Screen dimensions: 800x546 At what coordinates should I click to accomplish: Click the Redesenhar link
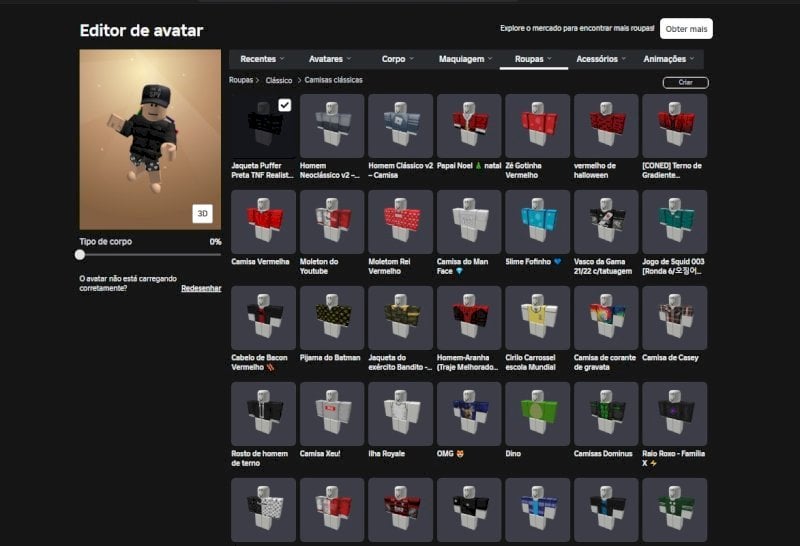(201, 288)
